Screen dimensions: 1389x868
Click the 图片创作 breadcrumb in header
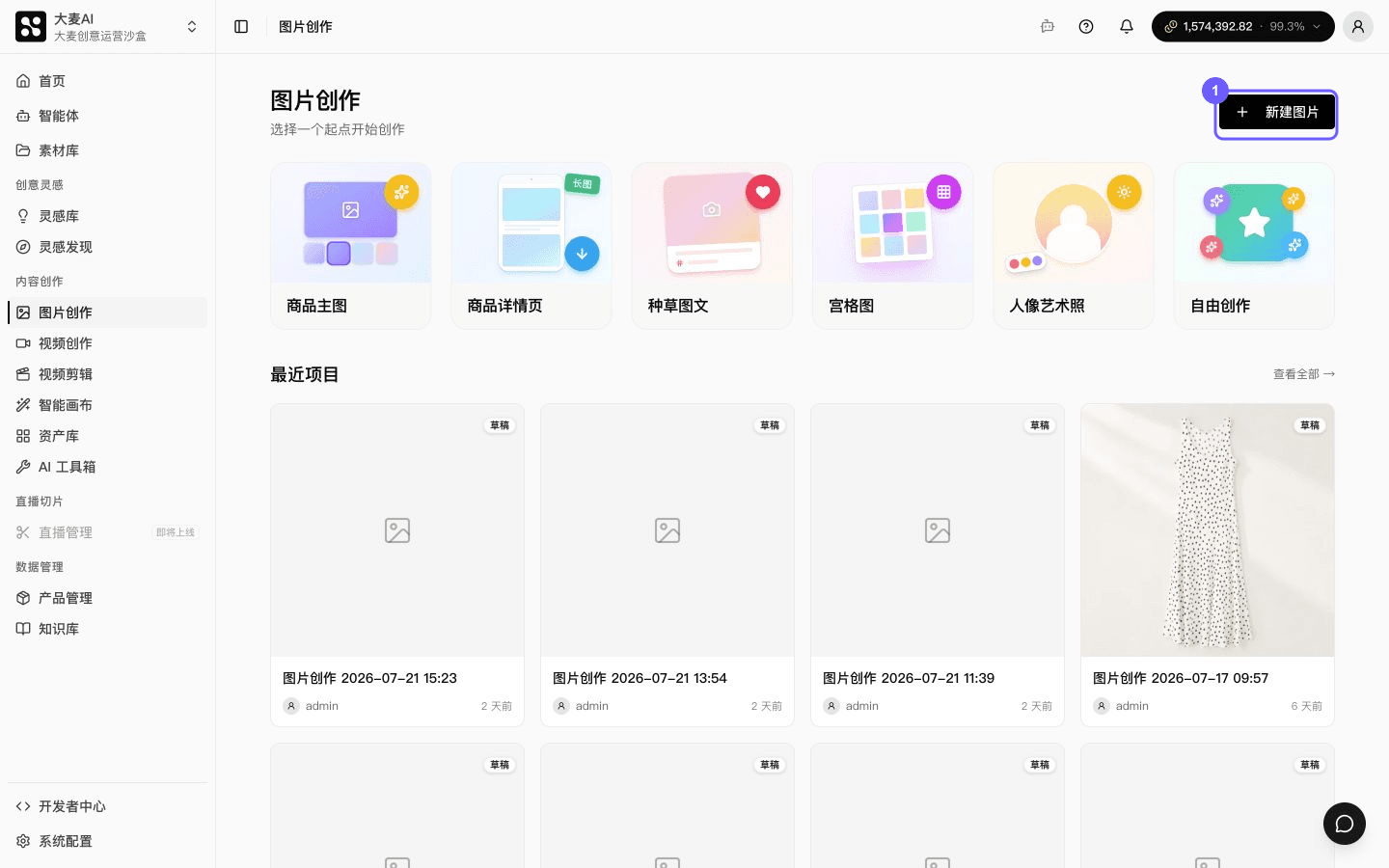(x=306, y=27)
